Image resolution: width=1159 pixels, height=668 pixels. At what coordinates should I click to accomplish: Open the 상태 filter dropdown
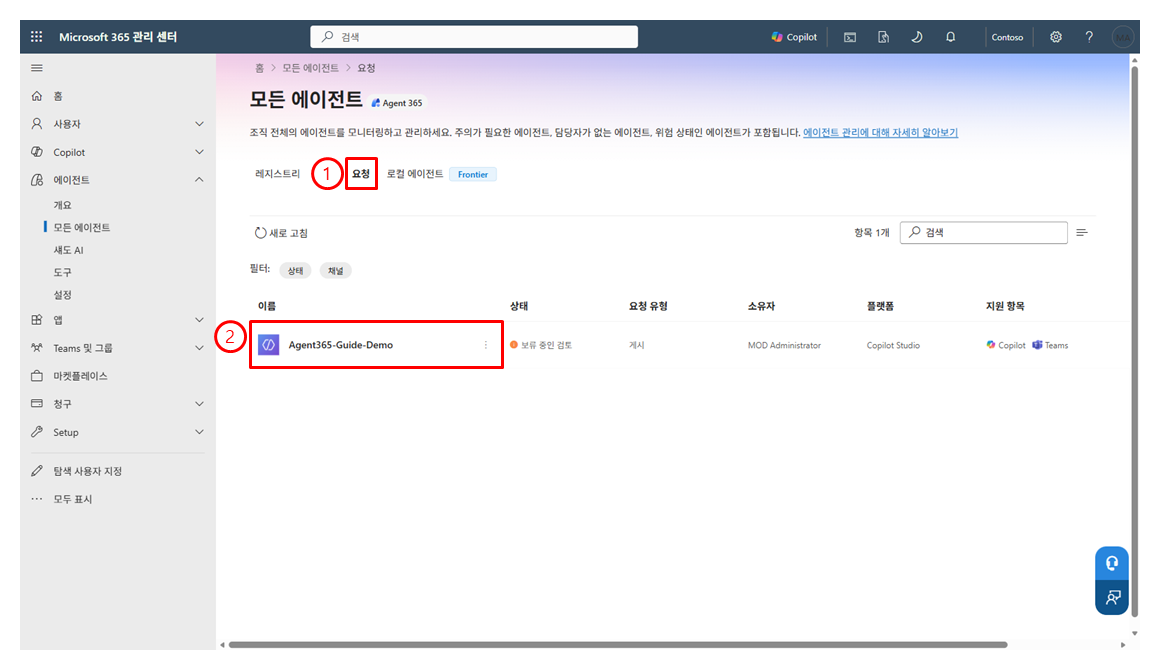(296, 270)
